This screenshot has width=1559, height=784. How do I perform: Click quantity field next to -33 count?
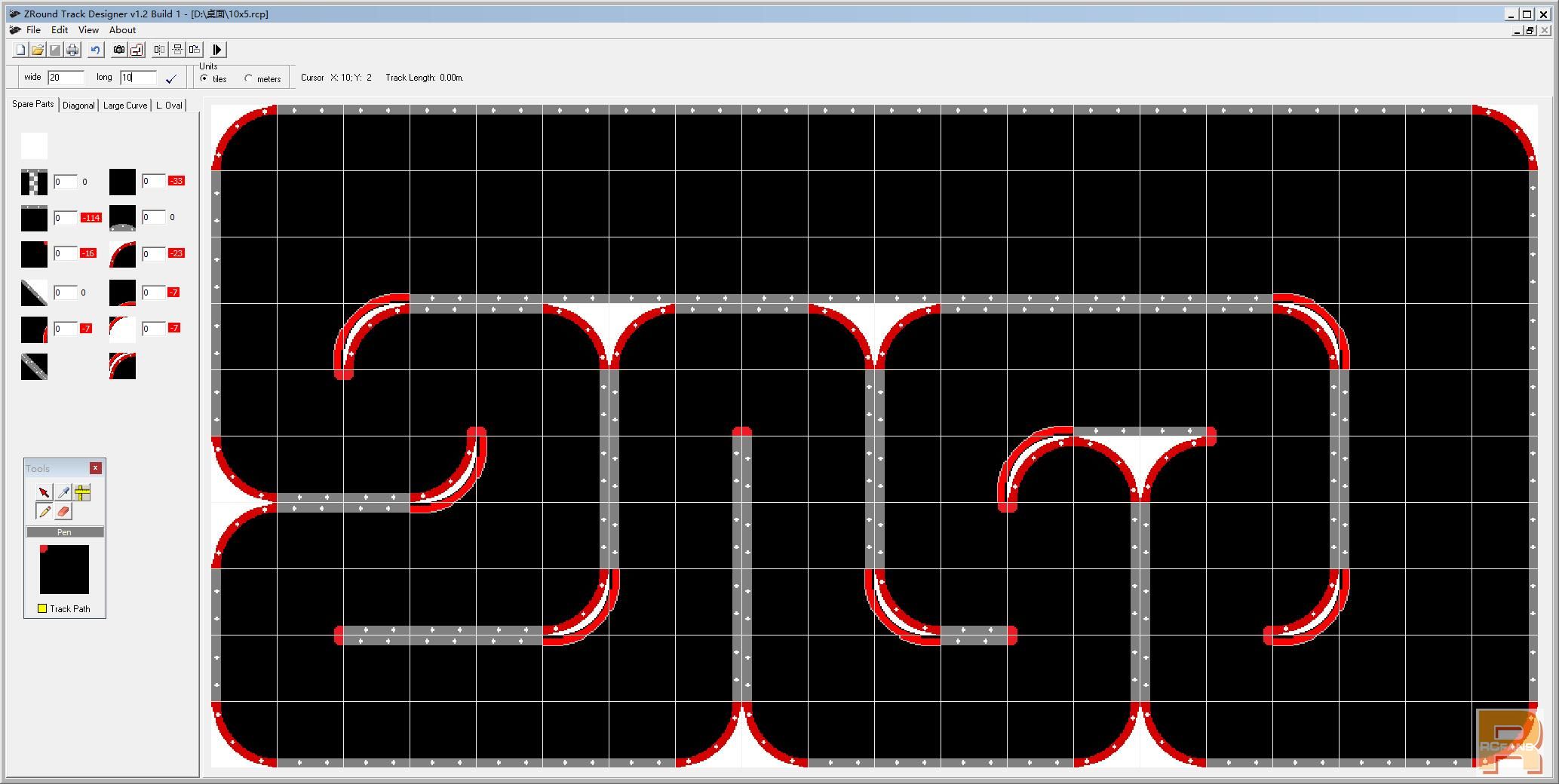click(x=154, y=181)
